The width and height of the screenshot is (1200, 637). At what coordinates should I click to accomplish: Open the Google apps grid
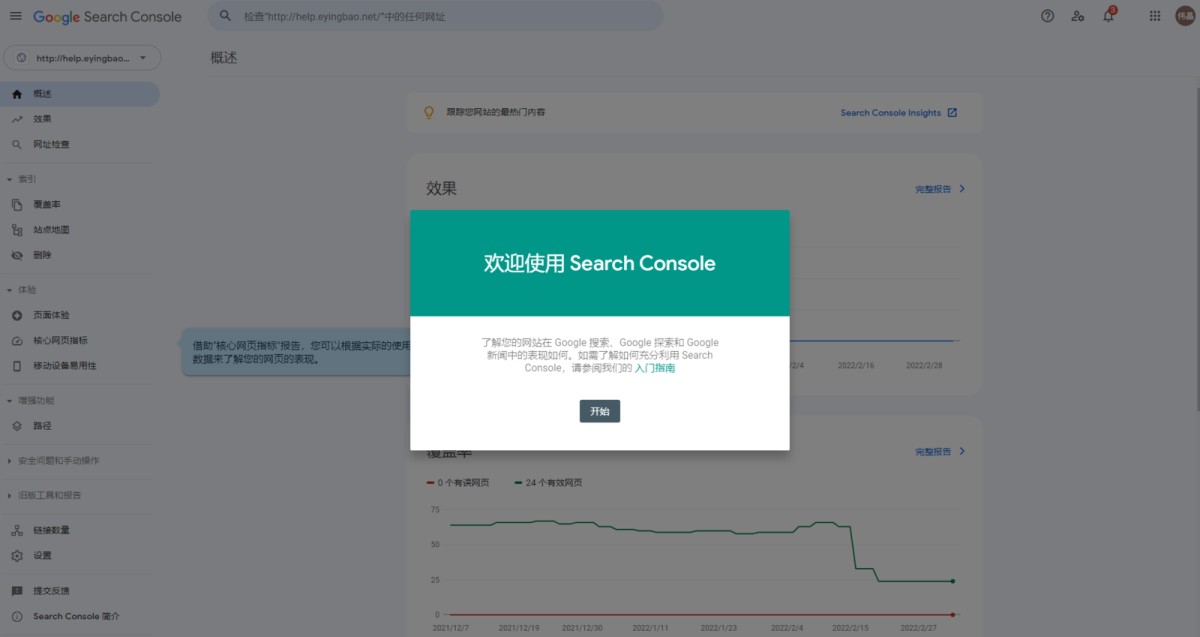1155,16
